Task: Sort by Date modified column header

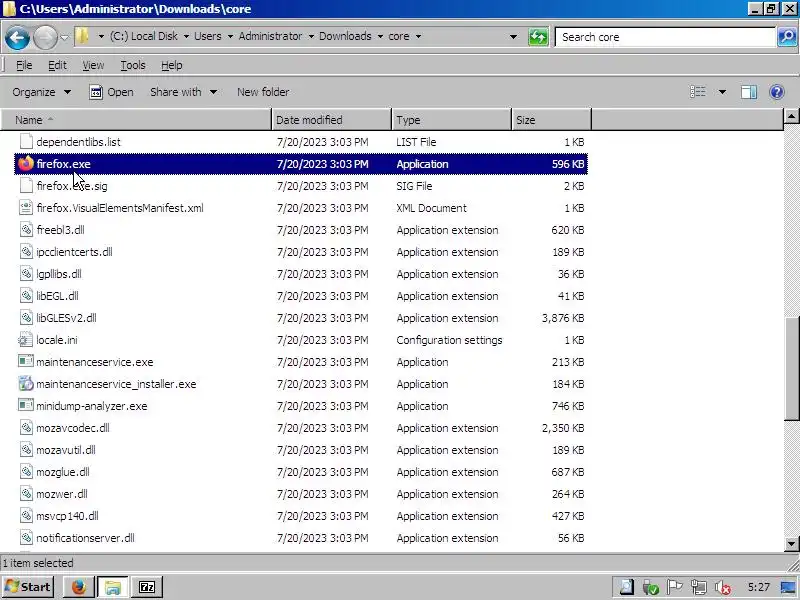Action: pos(332,120)
